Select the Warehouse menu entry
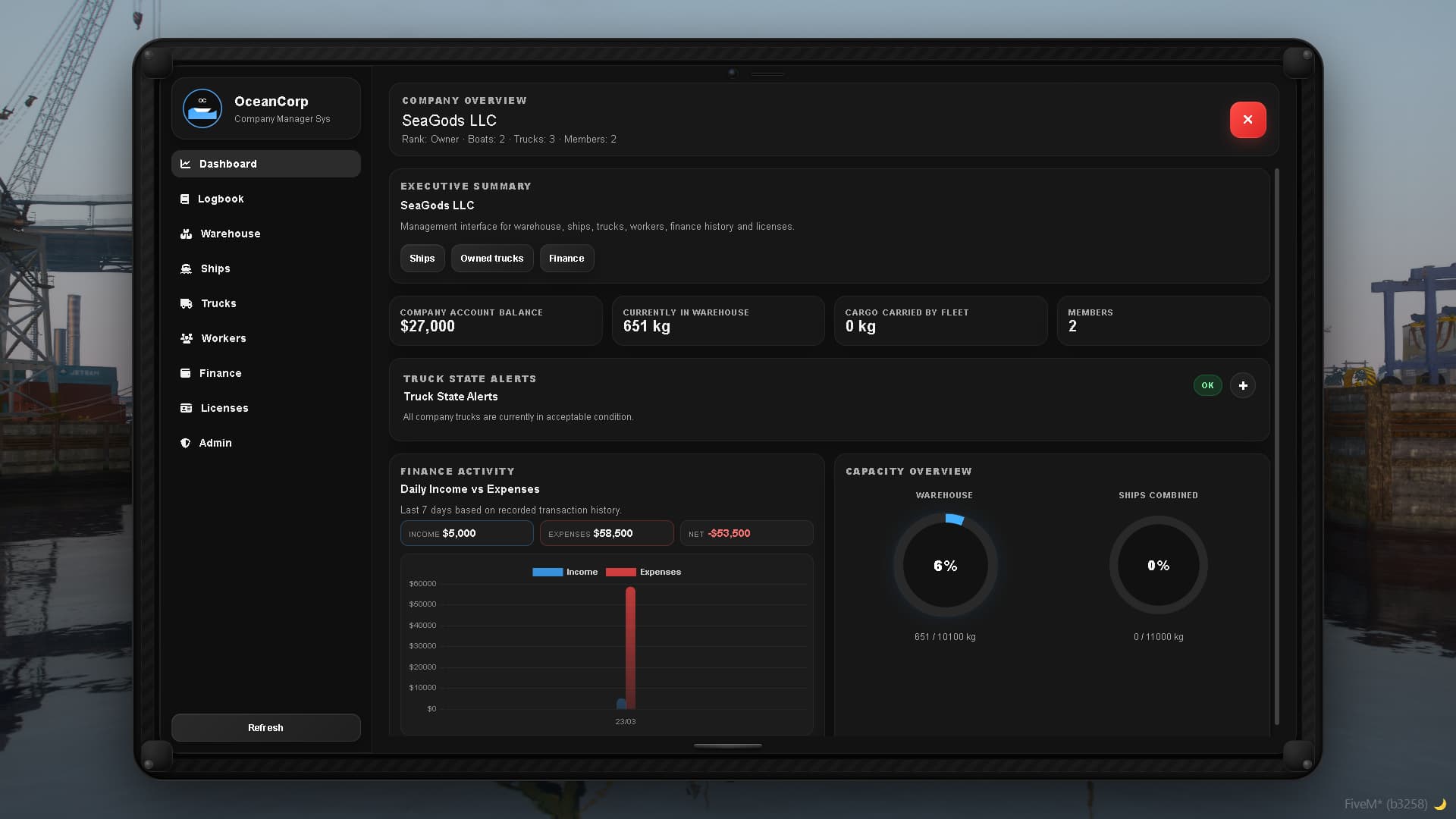Viewport: 1456px width, 819px height. tap(230, 234)
